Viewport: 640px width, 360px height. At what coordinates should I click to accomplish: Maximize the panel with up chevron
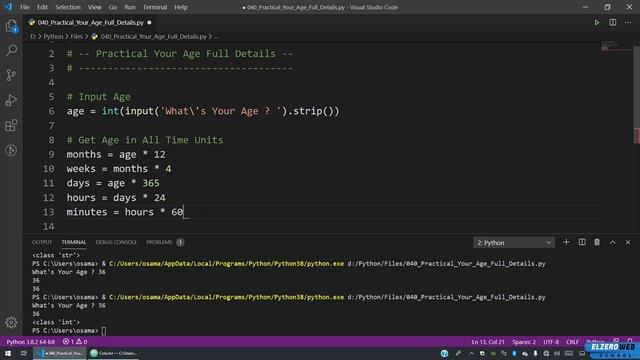613,242
